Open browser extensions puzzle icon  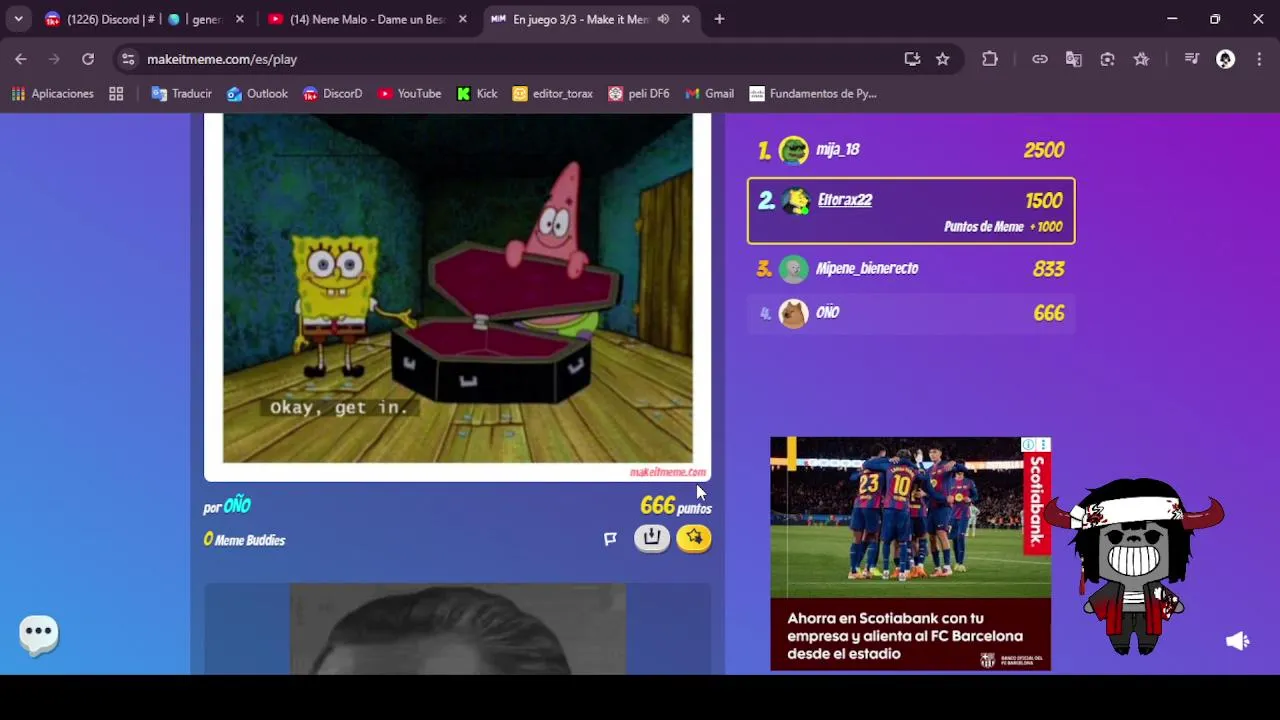click(990, 59)
